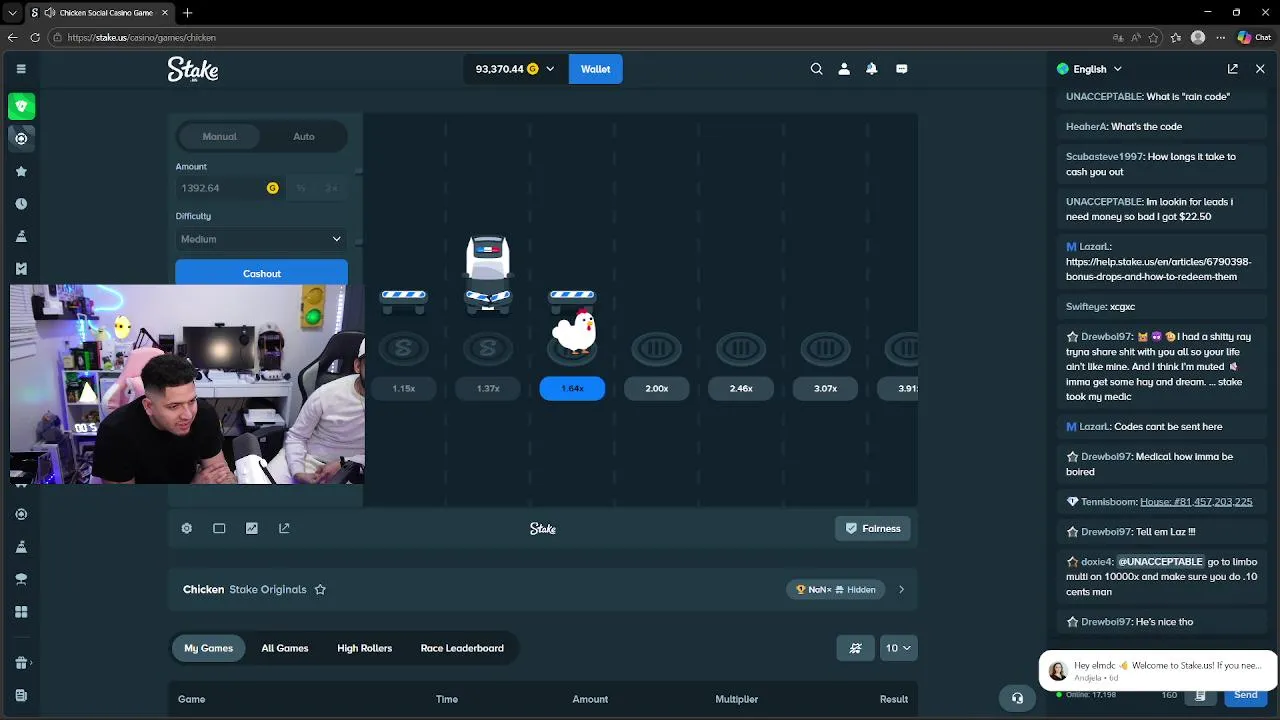Viewport: 1280px width, 720px height.
Task: Go back using the browser back arrow
Action: 12,37
